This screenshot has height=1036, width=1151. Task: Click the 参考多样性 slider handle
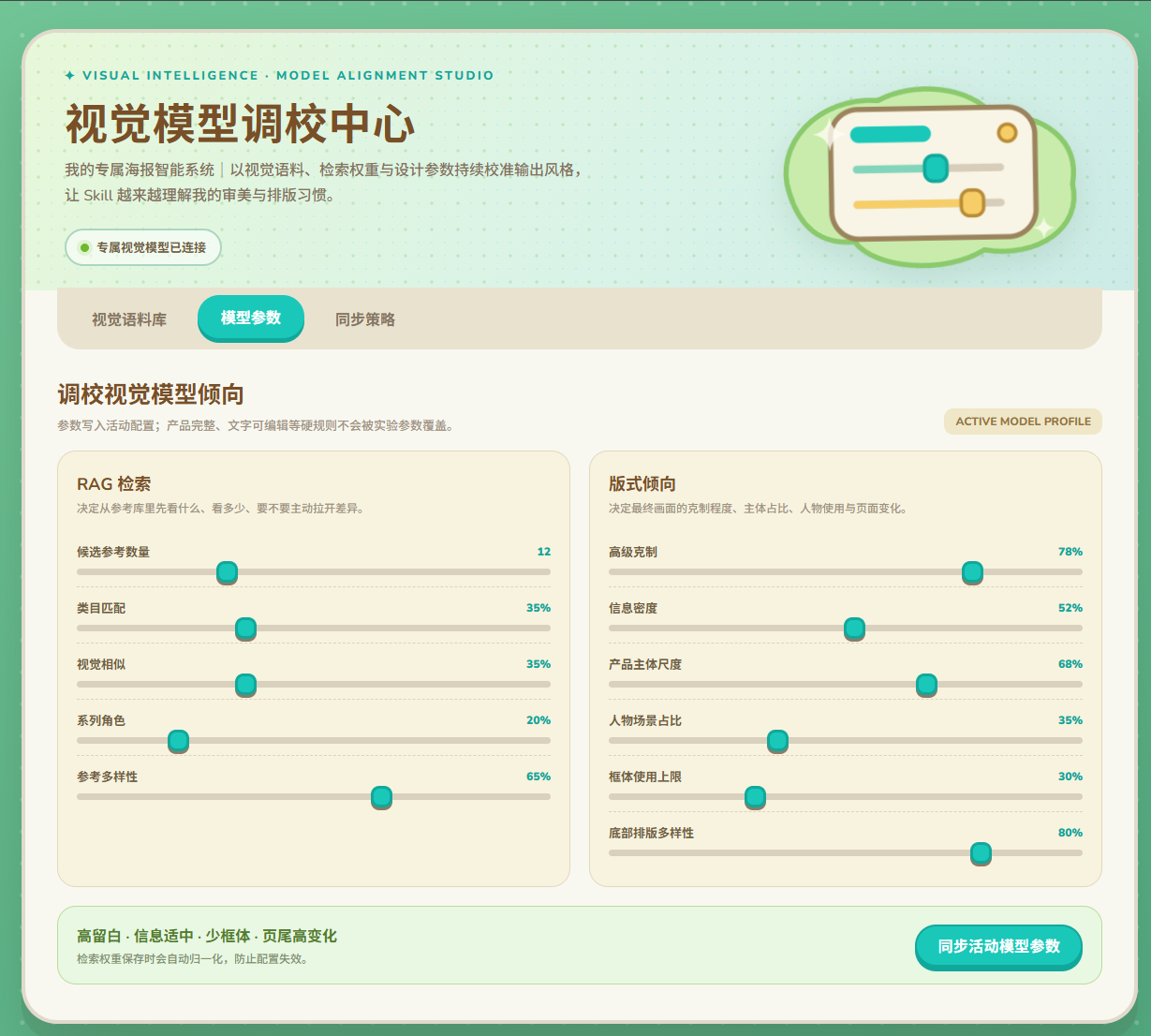coord(381,797)
